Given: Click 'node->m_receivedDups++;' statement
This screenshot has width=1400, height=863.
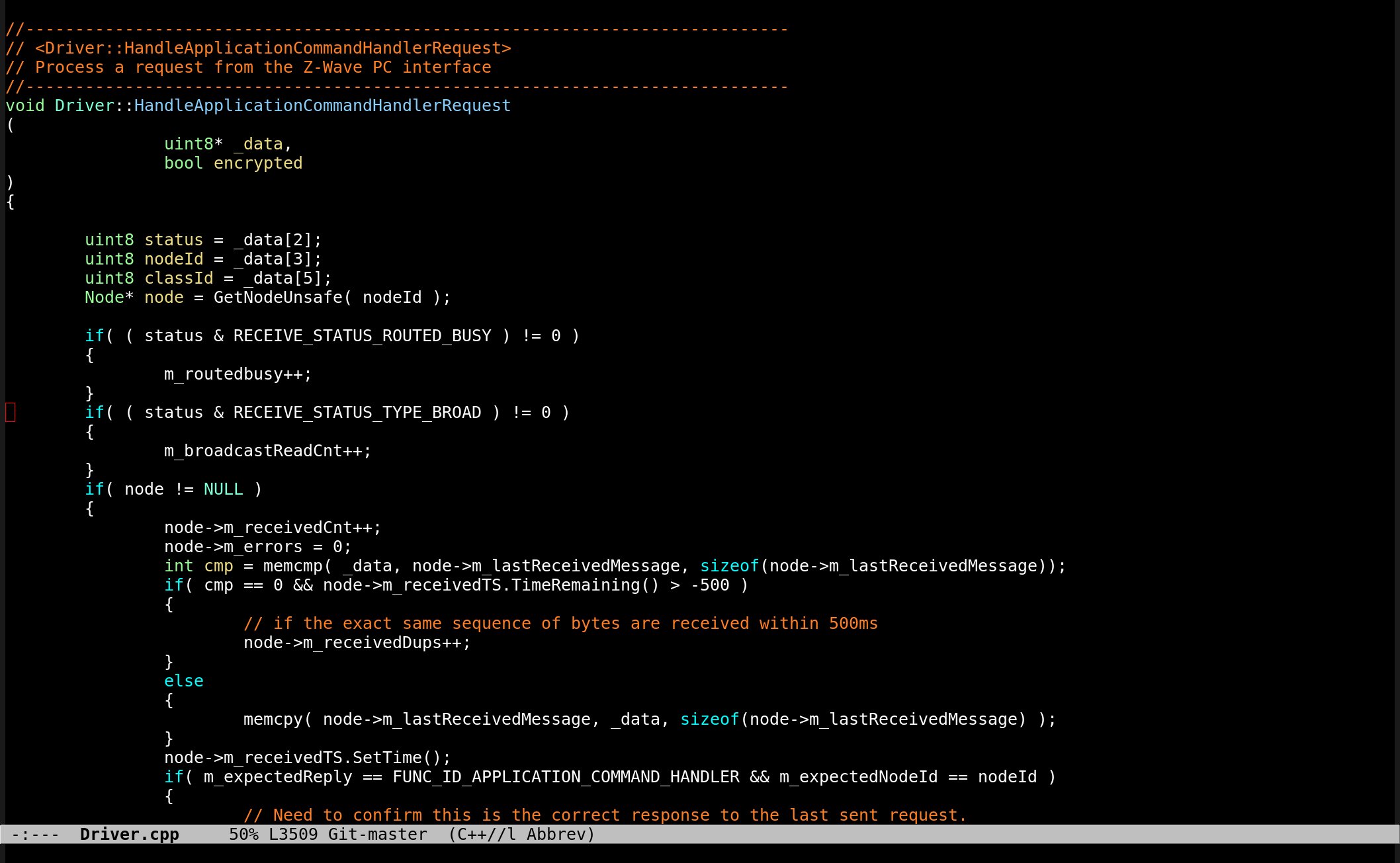Looking at the screenshot, I should pos(357,643).
